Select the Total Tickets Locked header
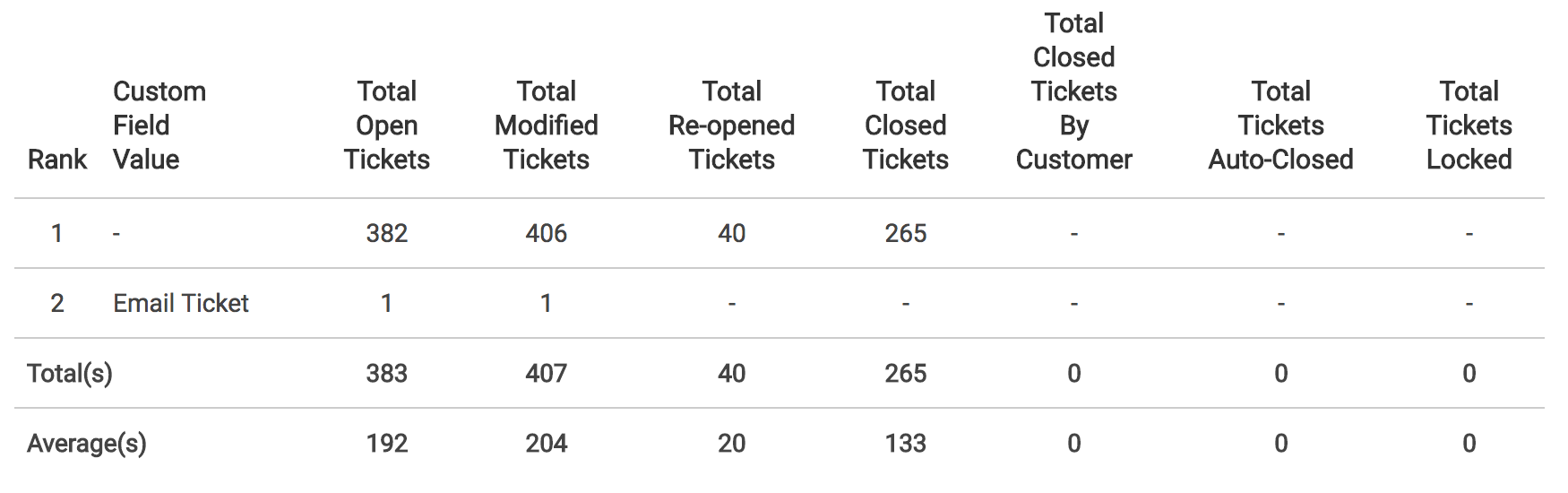The height and width of the screenshot is (493, 1568). click(x=1469, y=125)
